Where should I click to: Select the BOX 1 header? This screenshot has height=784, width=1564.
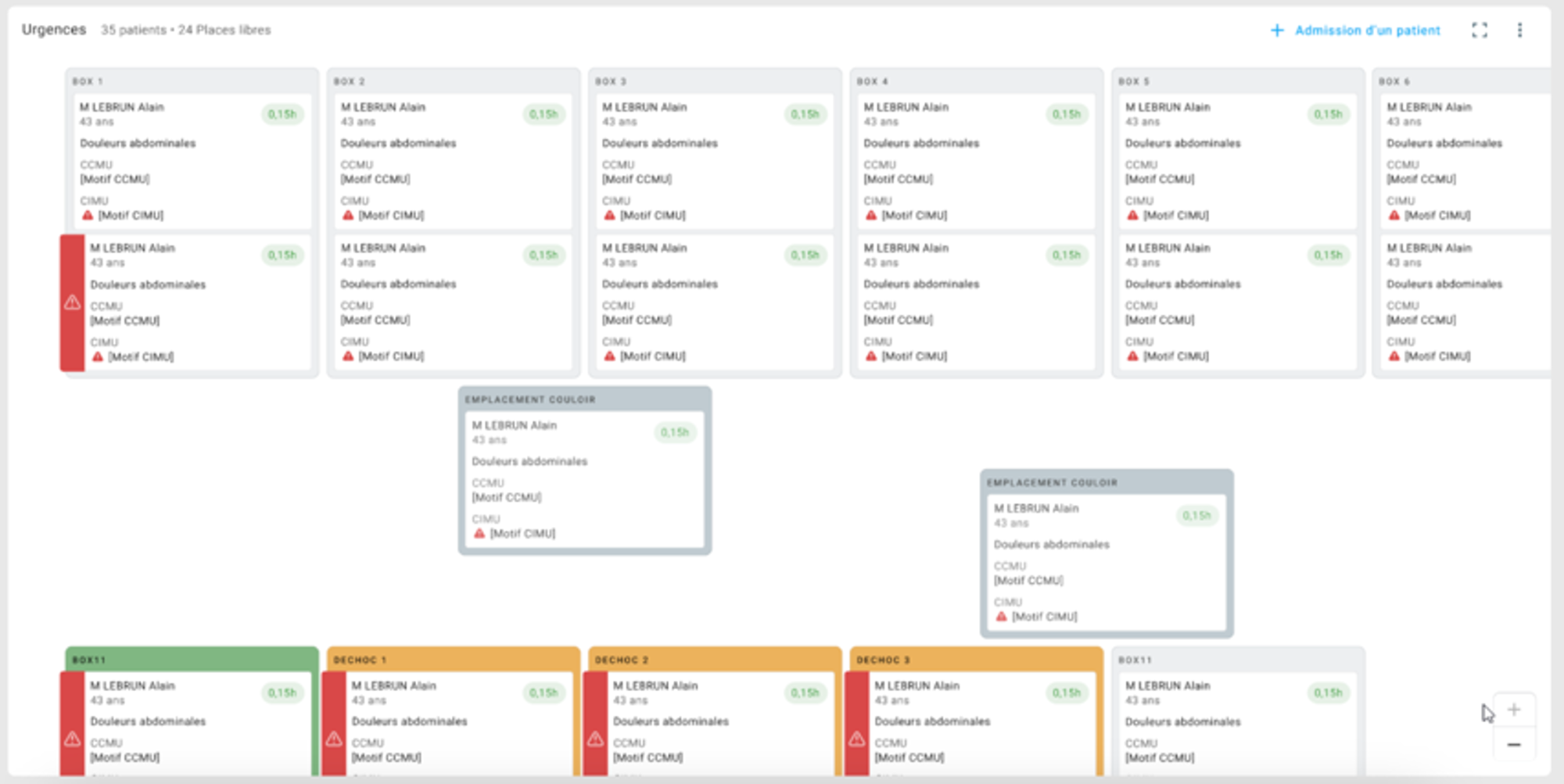[88, 81]
